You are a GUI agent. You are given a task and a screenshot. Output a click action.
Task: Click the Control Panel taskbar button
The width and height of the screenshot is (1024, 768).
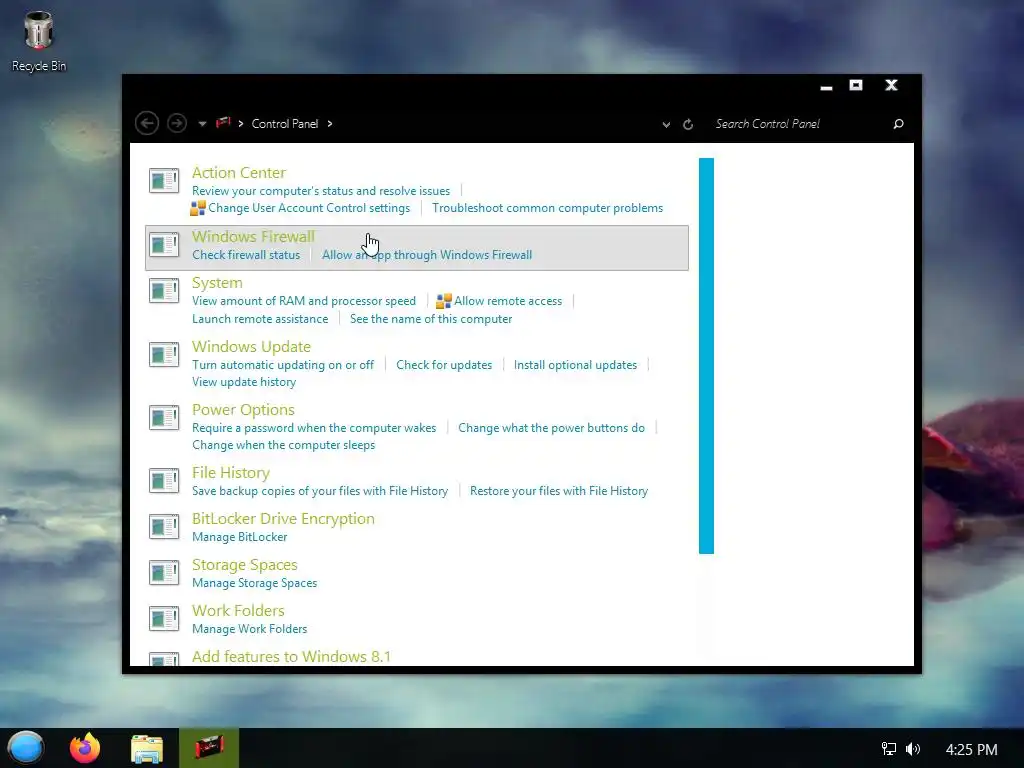point(209,748)
